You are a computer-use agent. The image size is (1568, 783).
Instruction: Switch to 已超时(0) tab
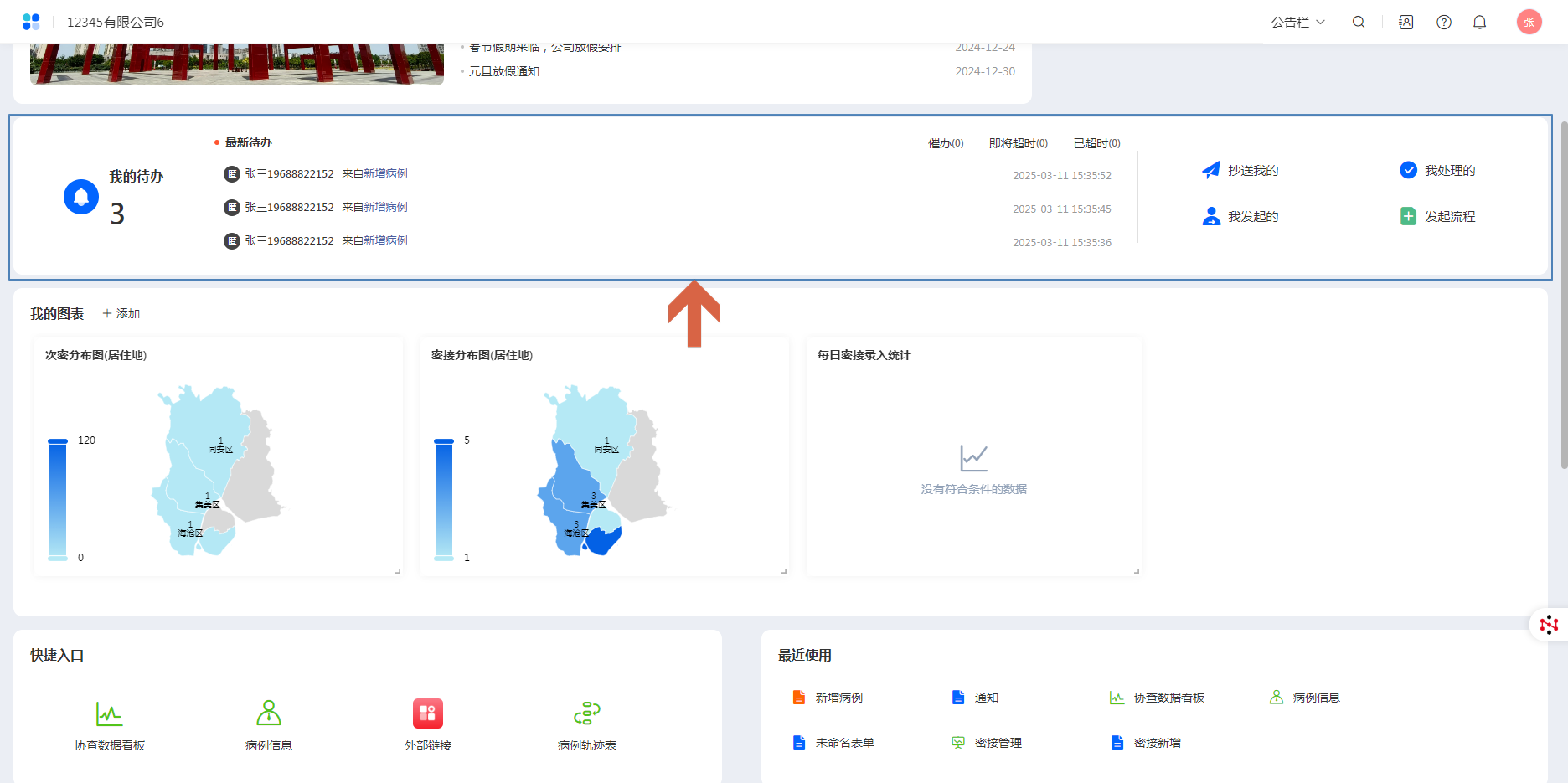[x=1096, y=143]
